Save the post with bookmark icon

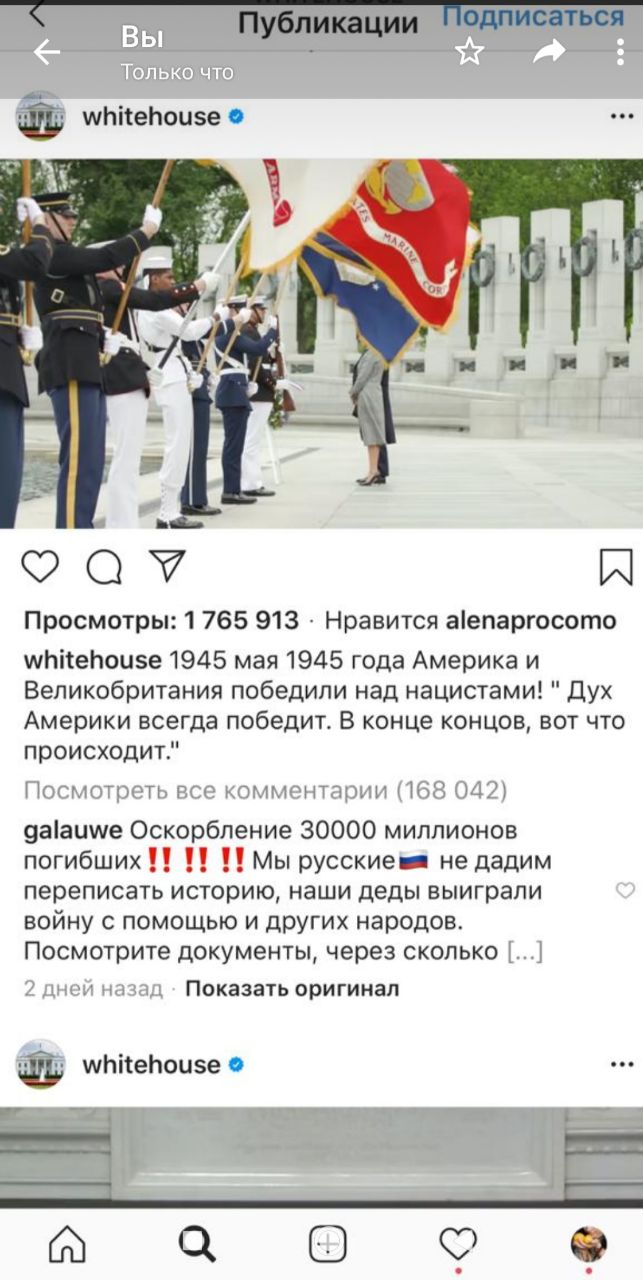point(616,567)
